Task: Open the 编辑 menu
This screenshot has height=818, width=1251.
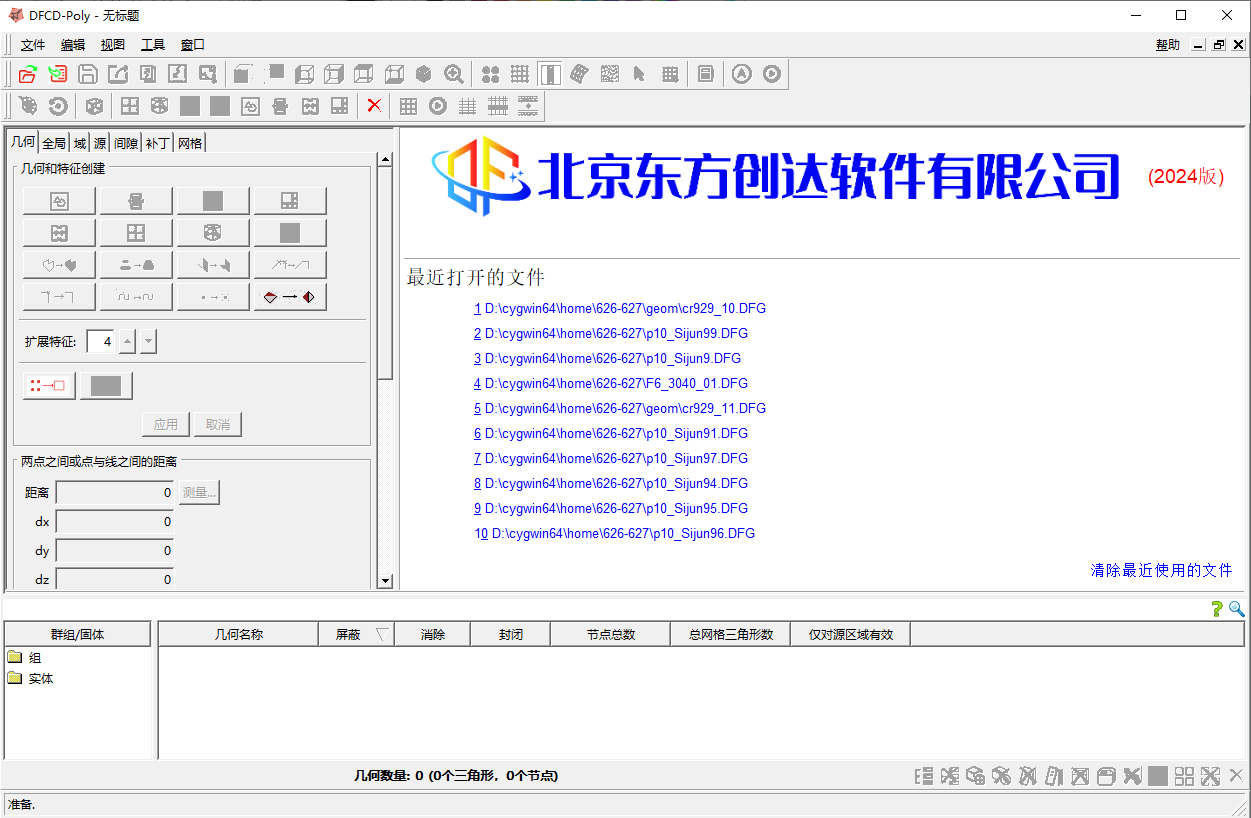Action: (73, 45)
